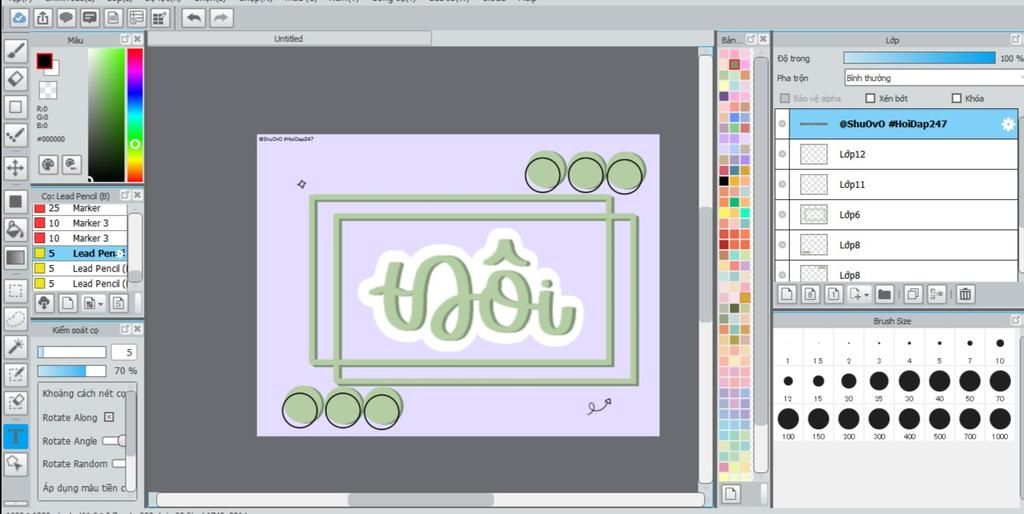Enable the Khóa checkbox

[x=957, y=99]
